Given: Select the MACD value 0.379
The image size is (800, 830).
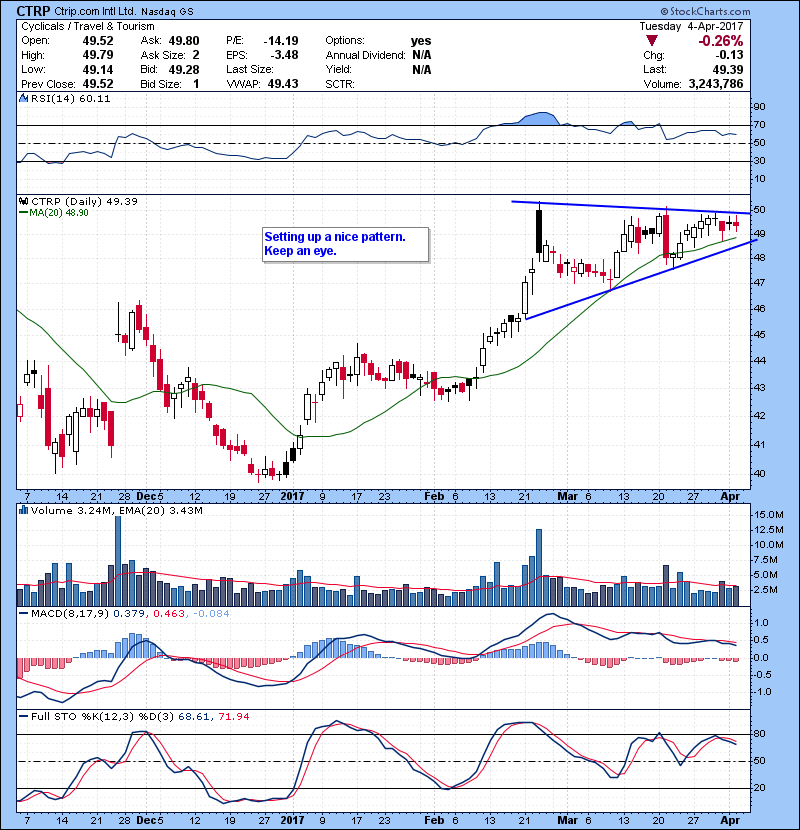Looking at the screenshot, I should [x=129, y=614].
